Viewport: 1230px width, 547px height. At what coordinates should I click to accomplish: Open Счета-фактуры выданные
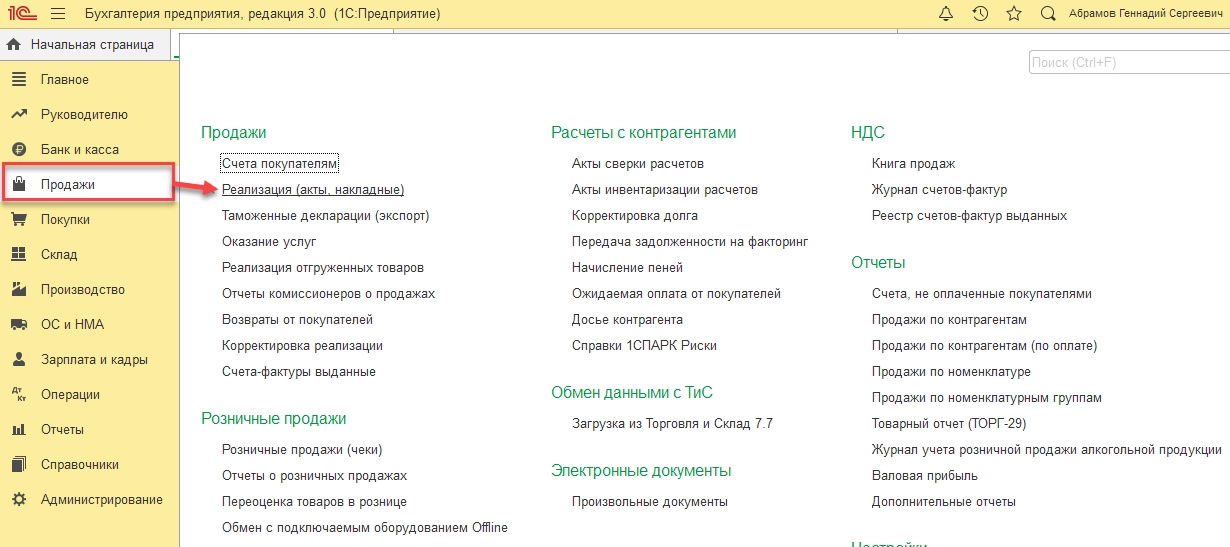coord(299,371)
